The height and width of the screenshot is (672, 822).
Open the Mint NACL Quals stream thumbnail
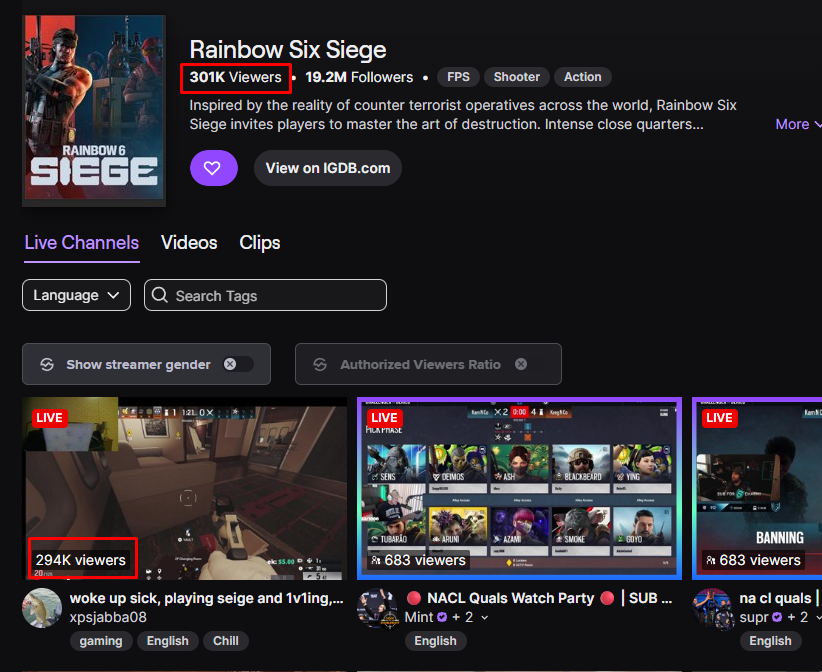[x=520, y=488]
